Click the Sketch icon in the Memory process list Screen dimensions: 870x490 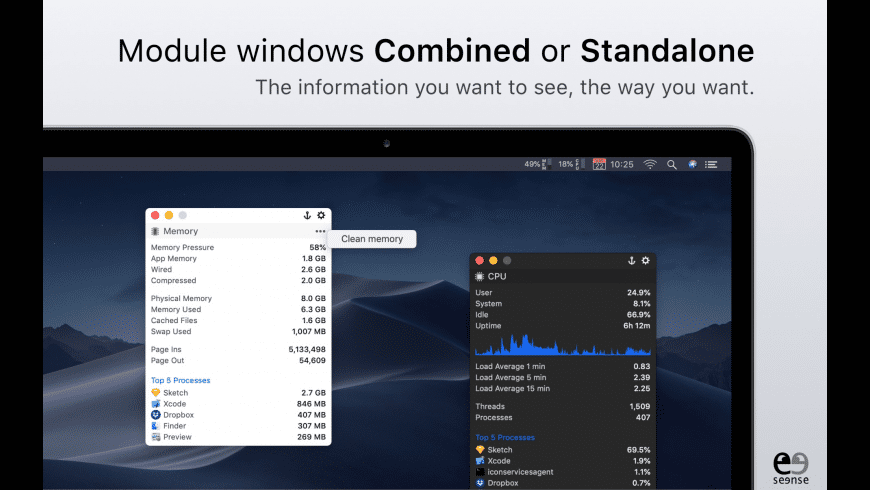coord(156,392)
